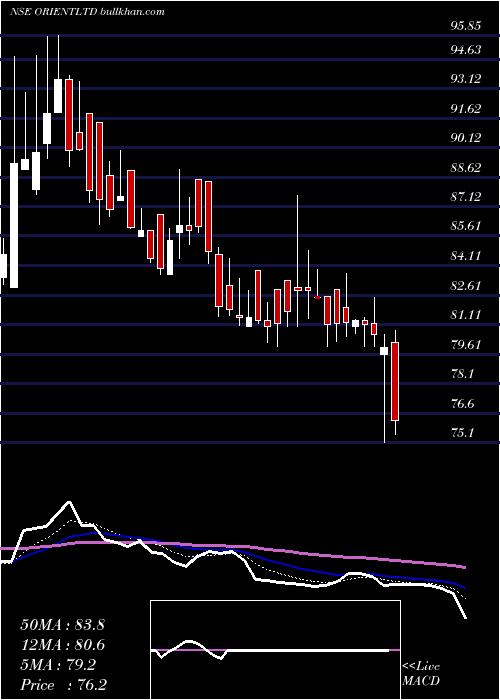The image size is (500, 700).
Task: Click the 90.12 price axis label
Action: click(x=466, y=138)
